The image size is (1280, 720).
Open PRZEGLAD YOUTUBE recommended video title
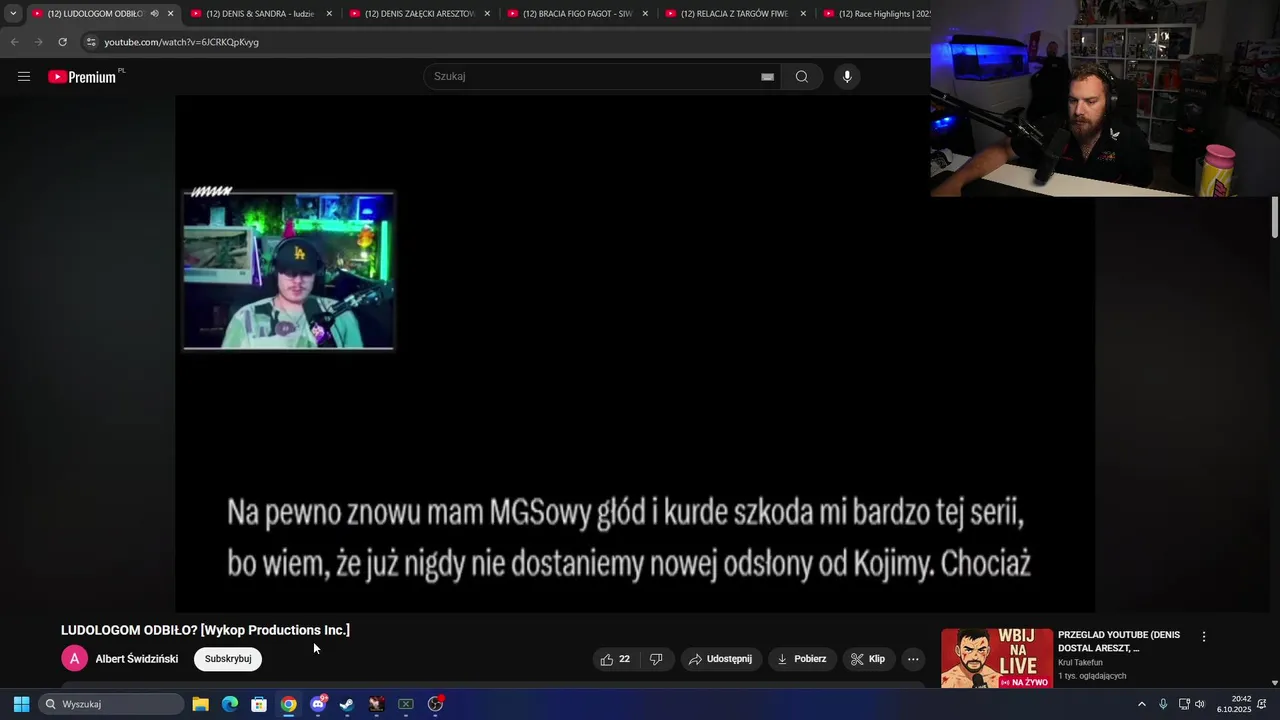pyautogui.click(x=1119, y=641)
